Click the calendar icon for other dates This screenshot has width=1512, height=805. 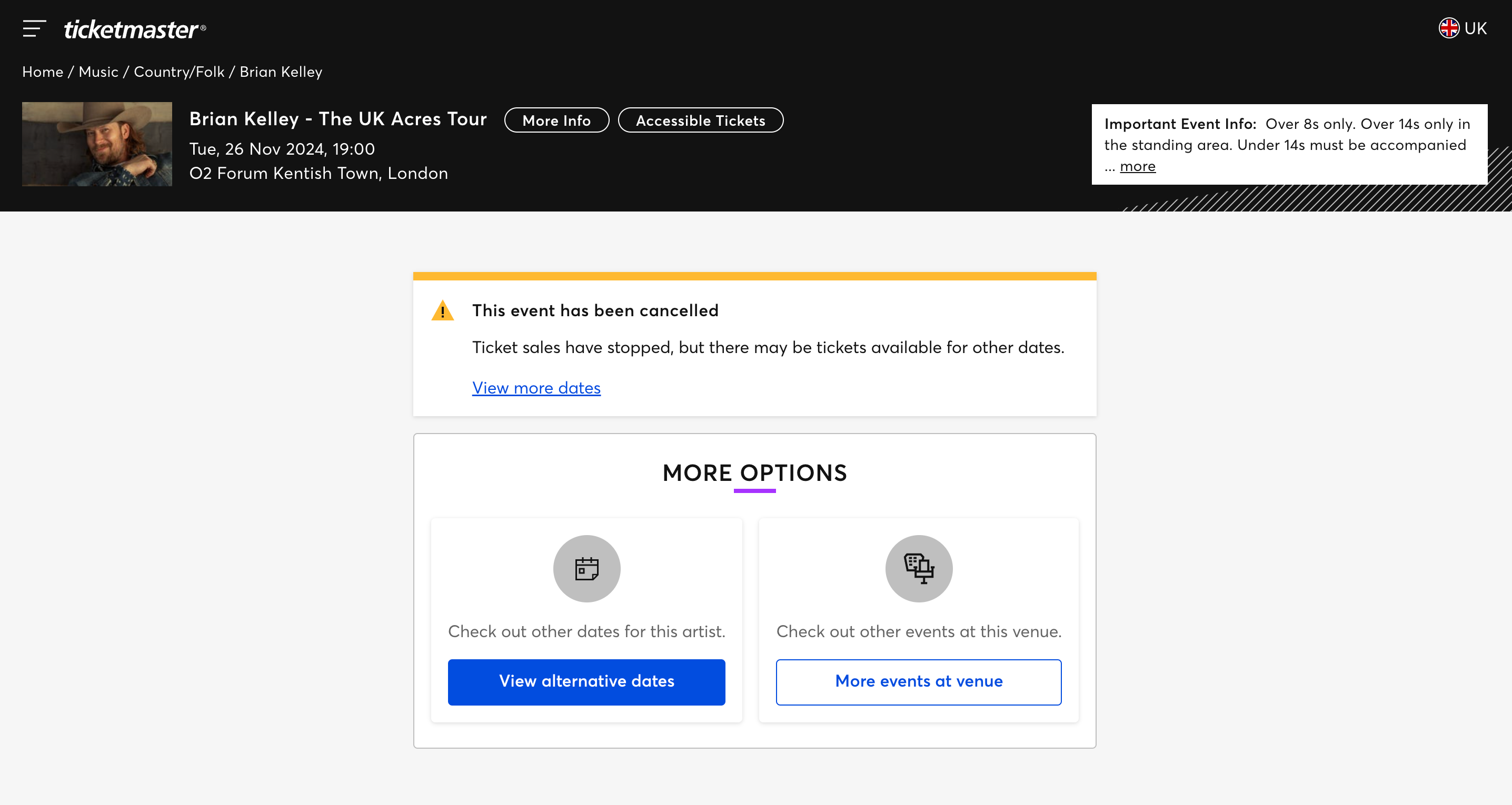click(586, 569)
